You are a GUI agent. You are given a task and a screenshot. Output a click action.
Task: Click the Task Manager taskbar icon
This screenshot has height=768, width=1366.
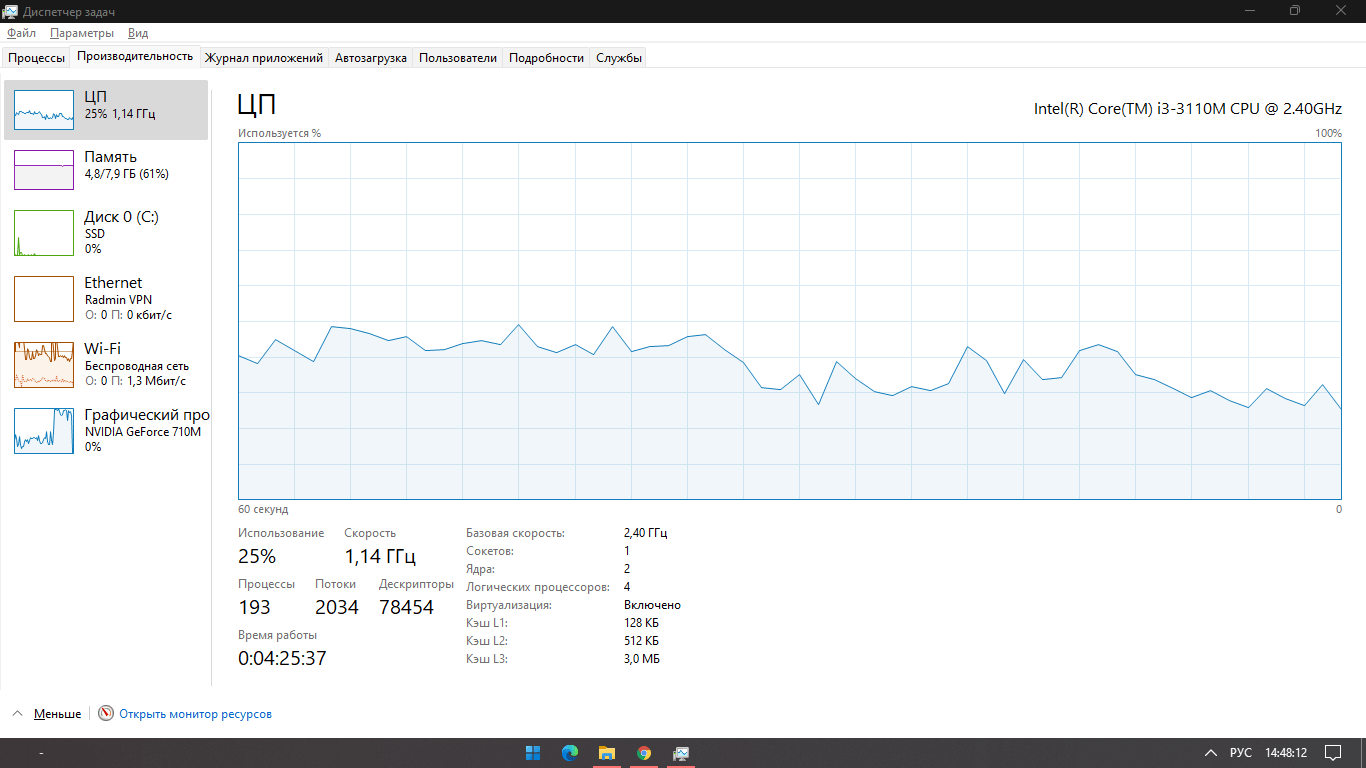coord(681,752)
